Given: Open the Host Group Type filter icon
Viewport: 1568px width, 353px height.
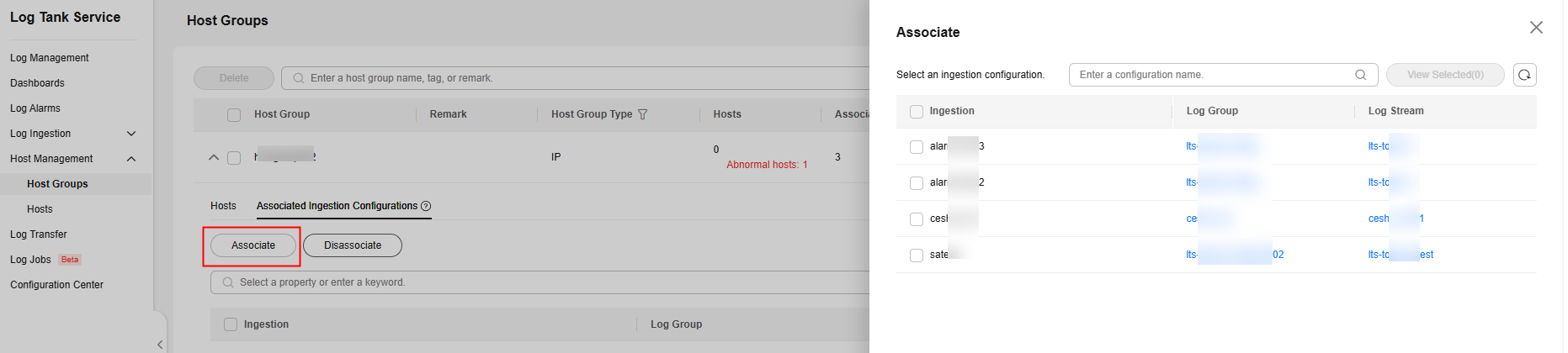Looking at the screenshot, I should (x=643, y=114).
